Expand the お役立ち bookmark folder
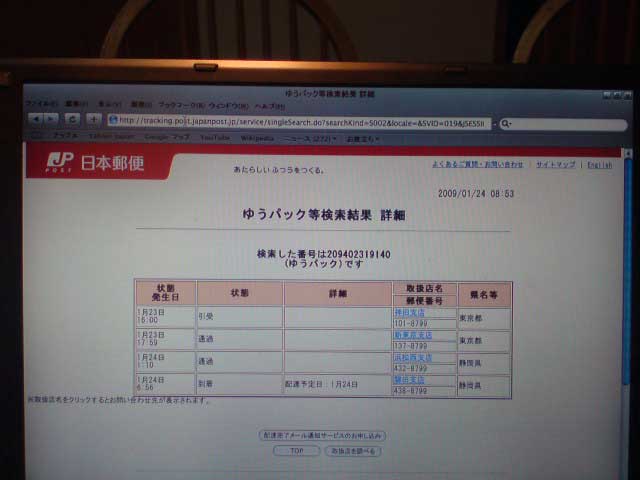The image size is (640, 480). click(x=362, y=139)
